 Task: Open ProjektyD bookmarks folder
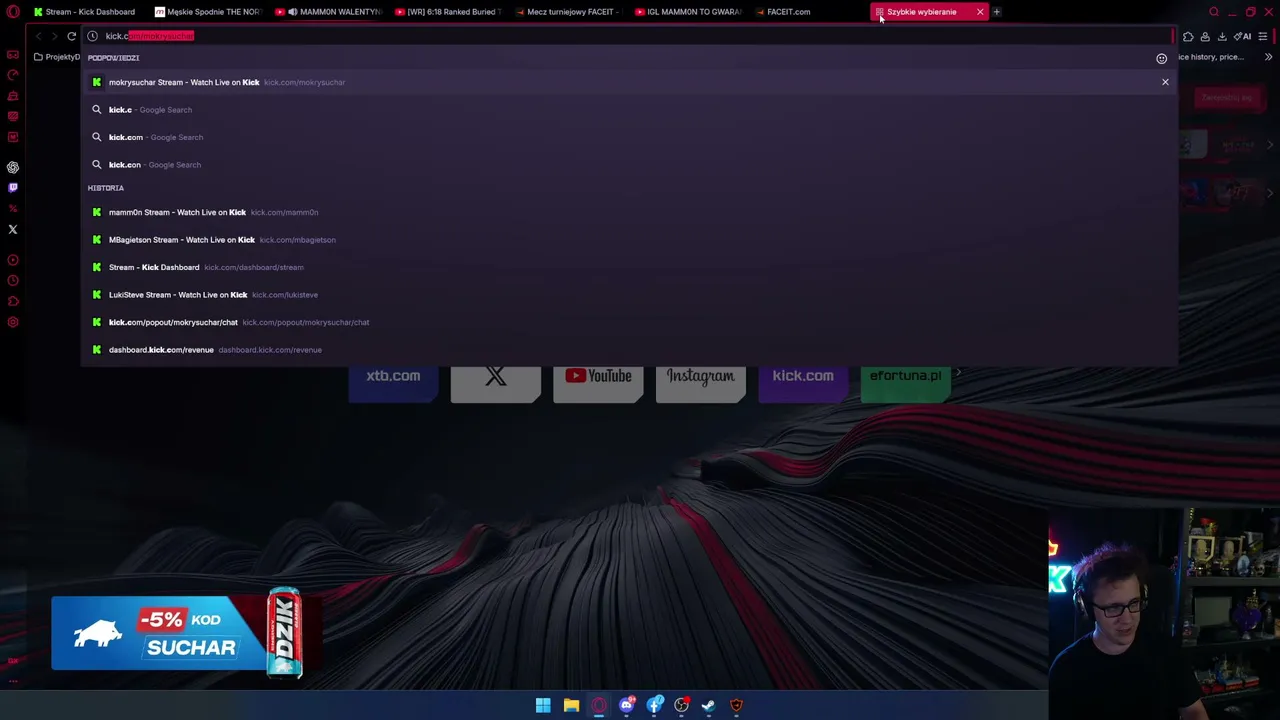[57, 57]
